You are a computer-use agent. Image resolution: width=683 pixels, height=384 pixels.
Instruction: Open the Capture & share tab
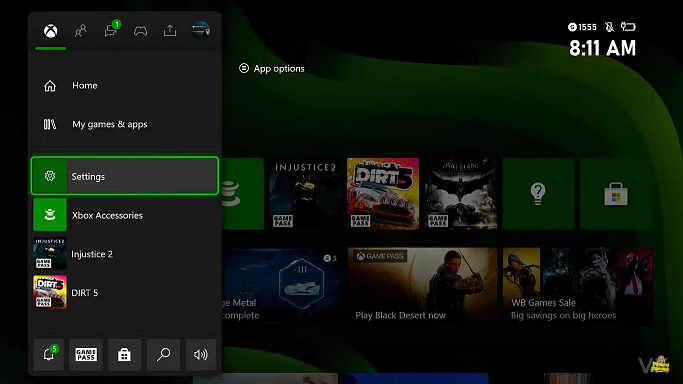170,30
